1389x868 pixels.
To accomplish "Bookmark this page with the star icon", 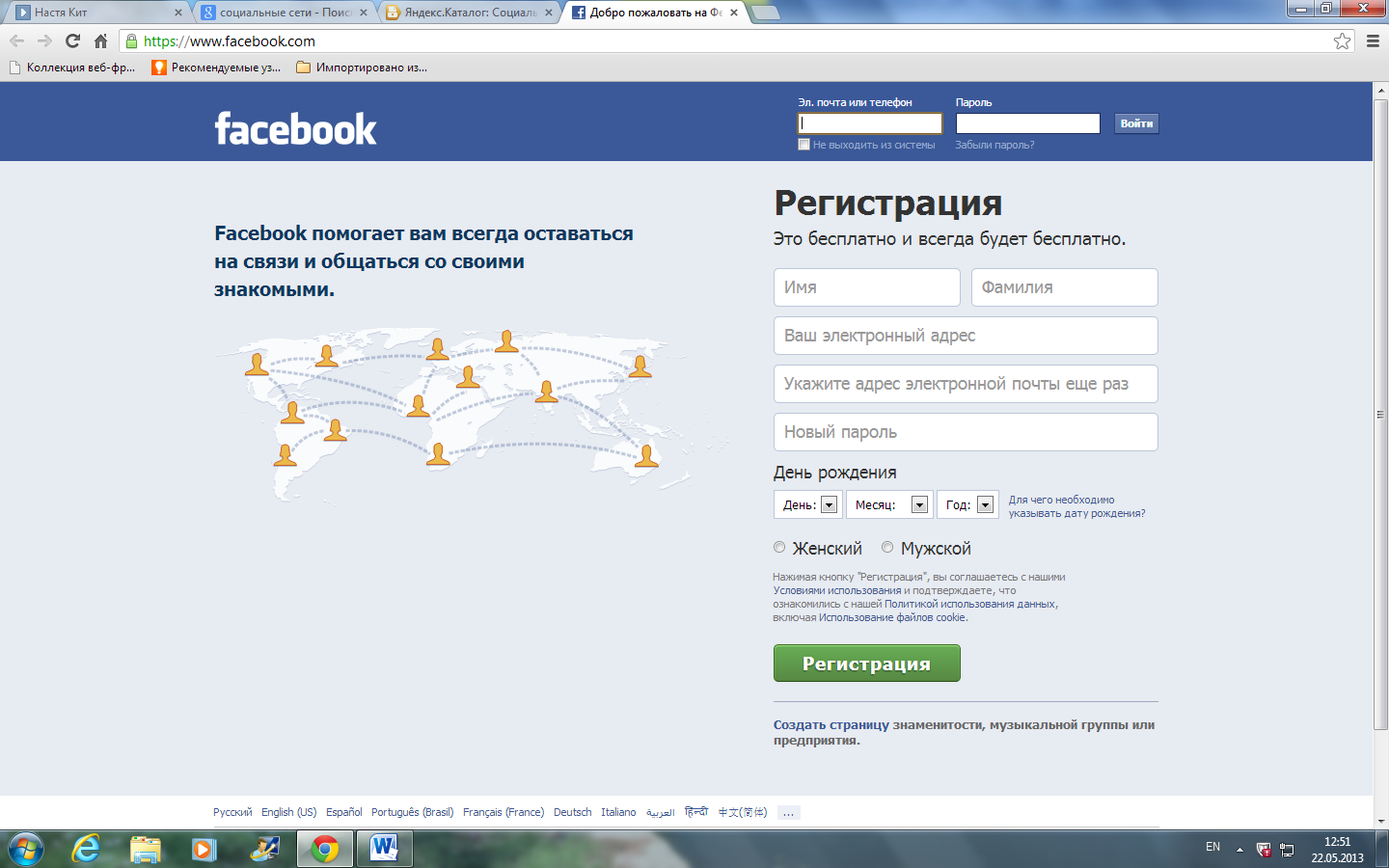I will (1342, 41).
